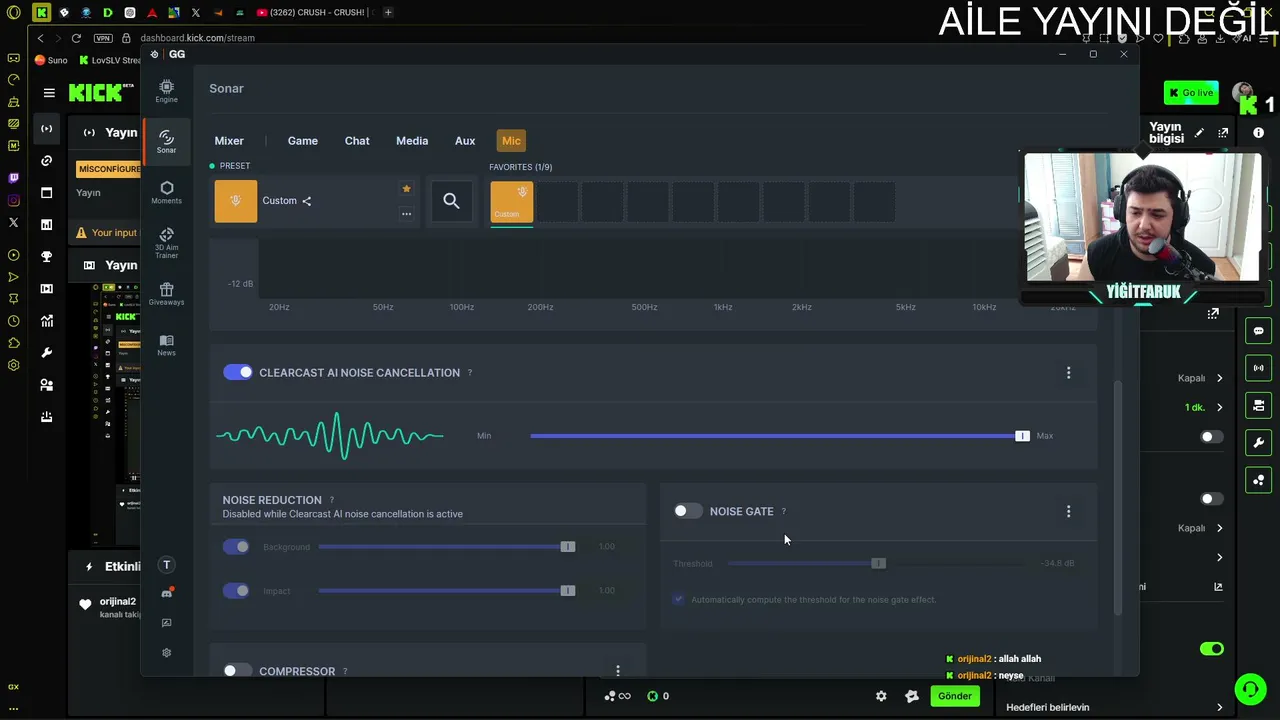Open the Custom preset's three-dot menu
Image resolution: width=1280 pixels, height=720 pixels.
406,213
